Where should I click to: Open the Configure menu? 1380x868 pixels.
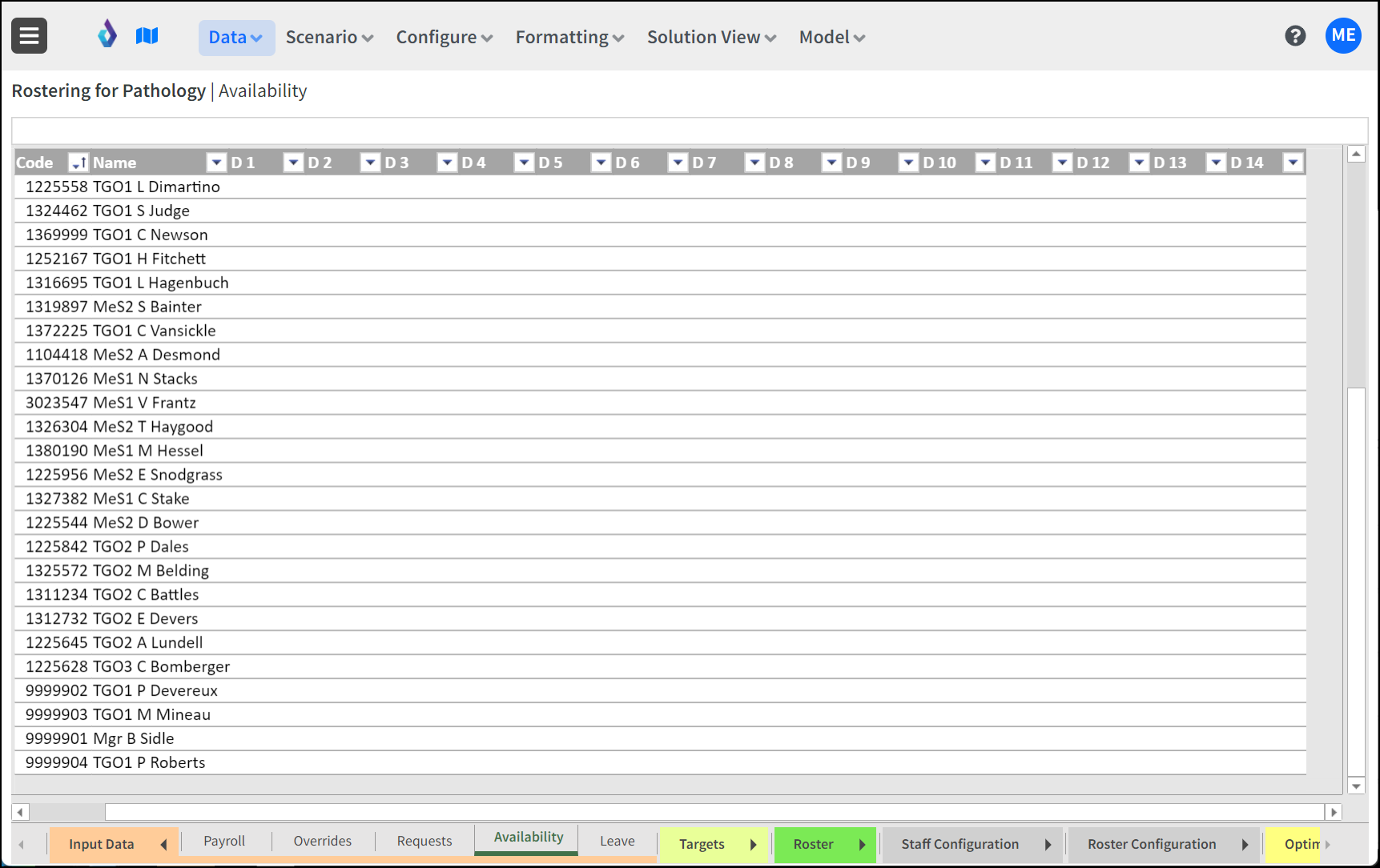click(x=445, y=38)
